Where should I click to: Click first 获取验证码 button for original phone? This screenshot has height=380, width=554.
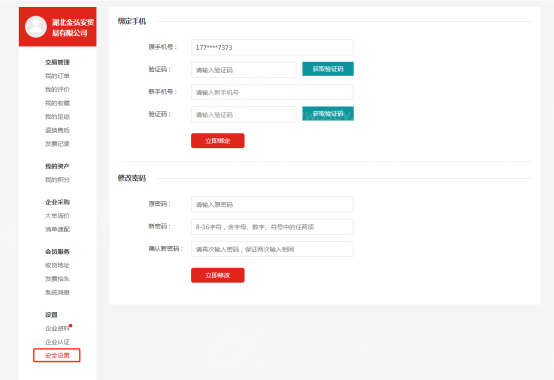[328, 69]
